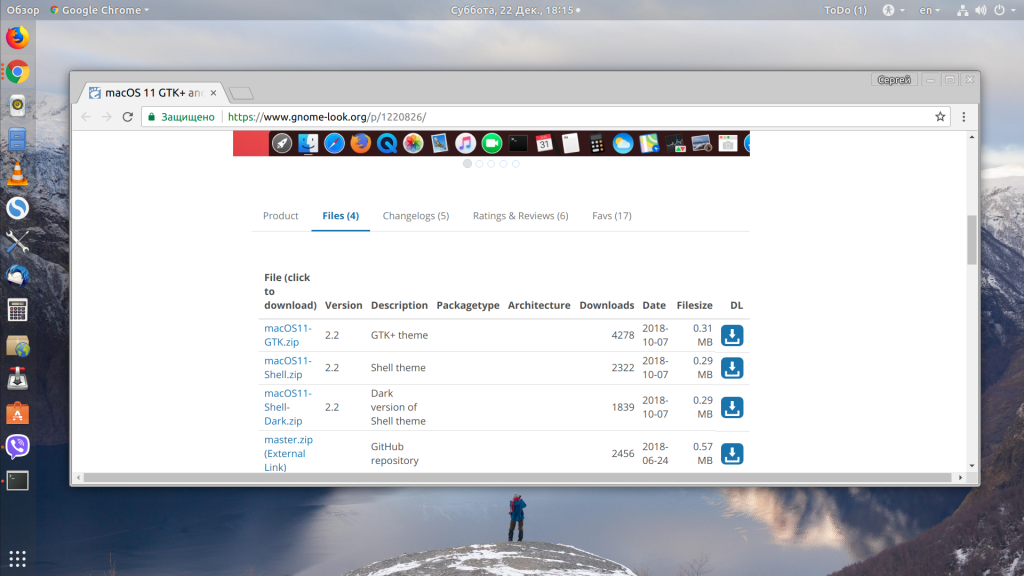
Task: Switch to the second carousel dot
Action: [479, 163]
